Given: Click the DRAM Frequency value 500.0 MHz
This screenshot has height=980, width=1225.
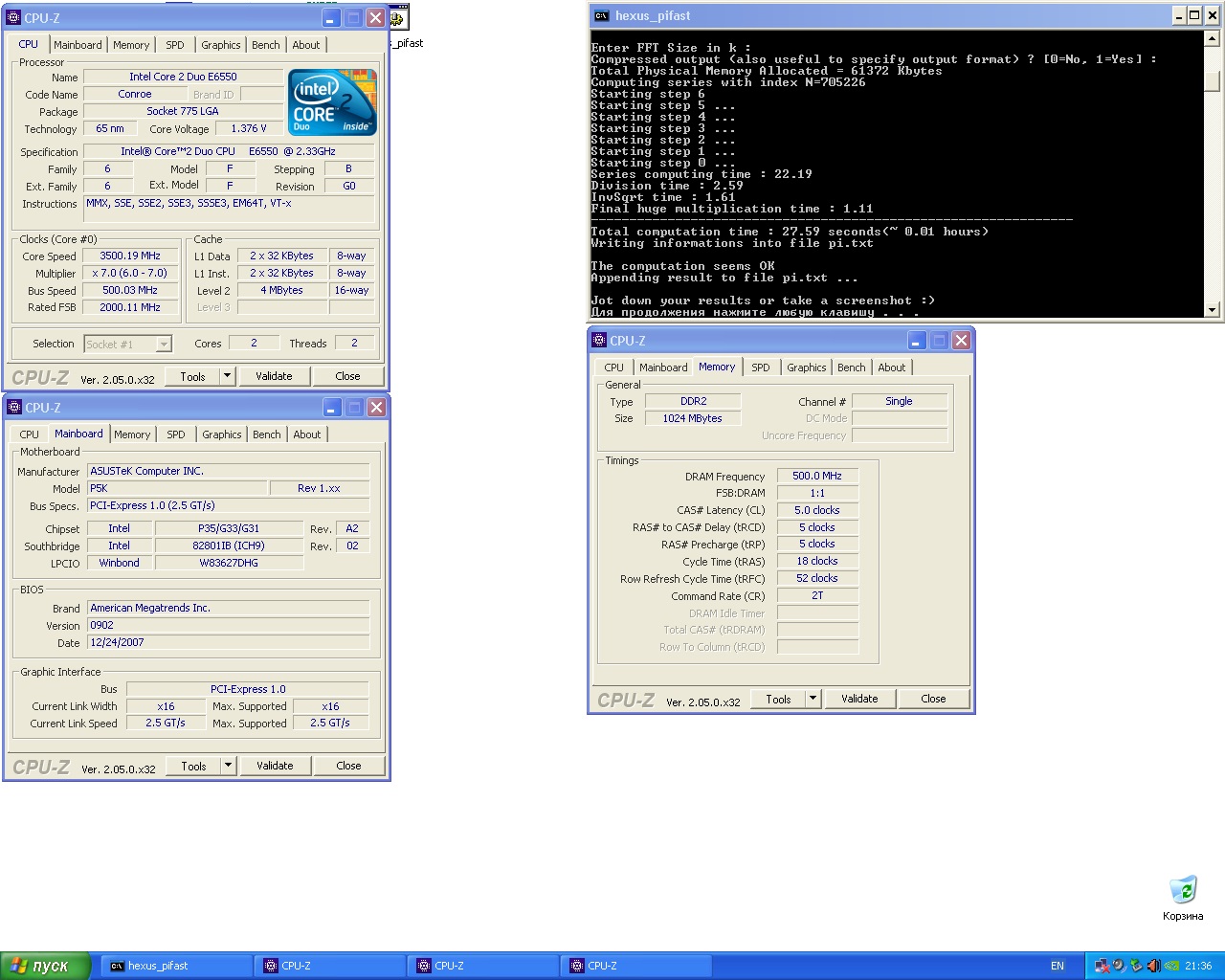Looking at the screenshot, I should (817, 476).
